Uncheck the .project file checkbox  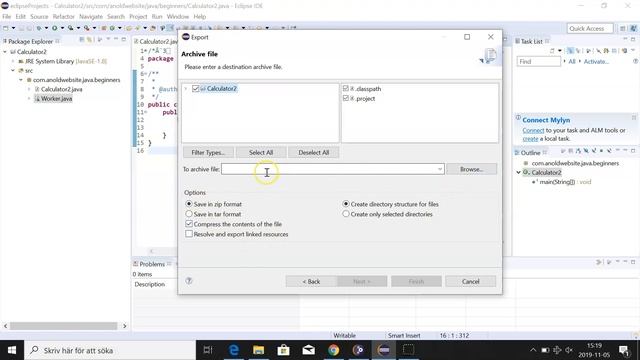[x=346, y=98]
